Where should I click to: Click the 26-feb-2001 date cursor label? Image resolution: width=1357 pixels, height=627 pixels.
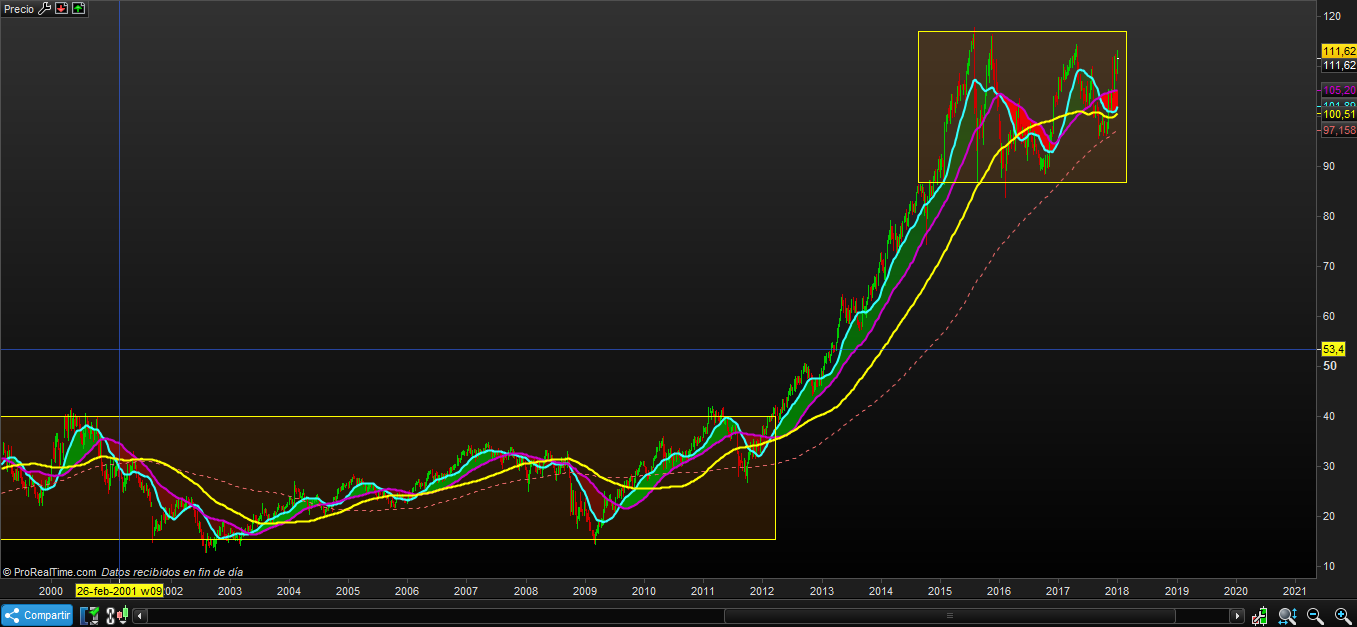point(119,590)
